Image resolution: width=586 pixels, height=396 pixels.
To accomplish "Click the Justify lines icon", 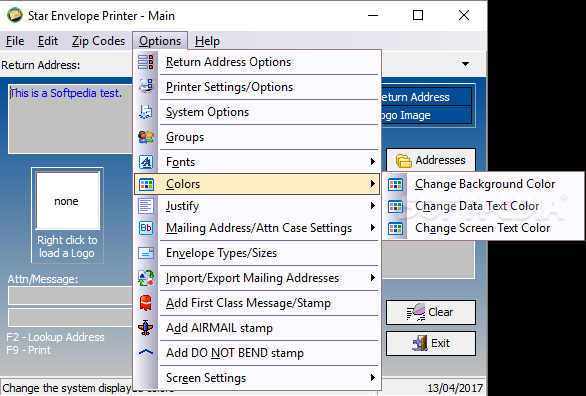I will tap(146, 206).
